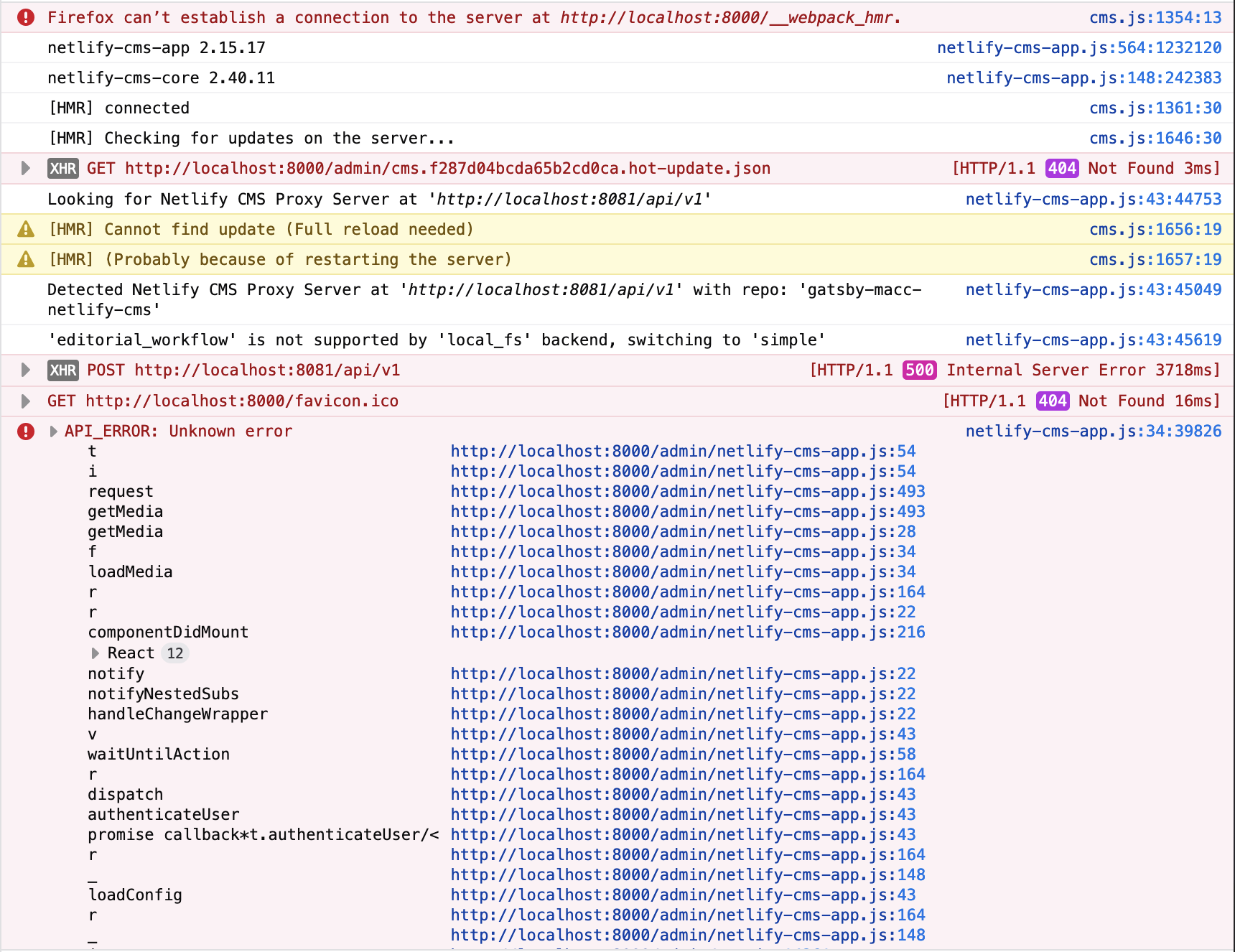This screenshot has width=1235, height=952.
Task: Collapse the API_ERROR stack trace
Action: pos(53,431)
